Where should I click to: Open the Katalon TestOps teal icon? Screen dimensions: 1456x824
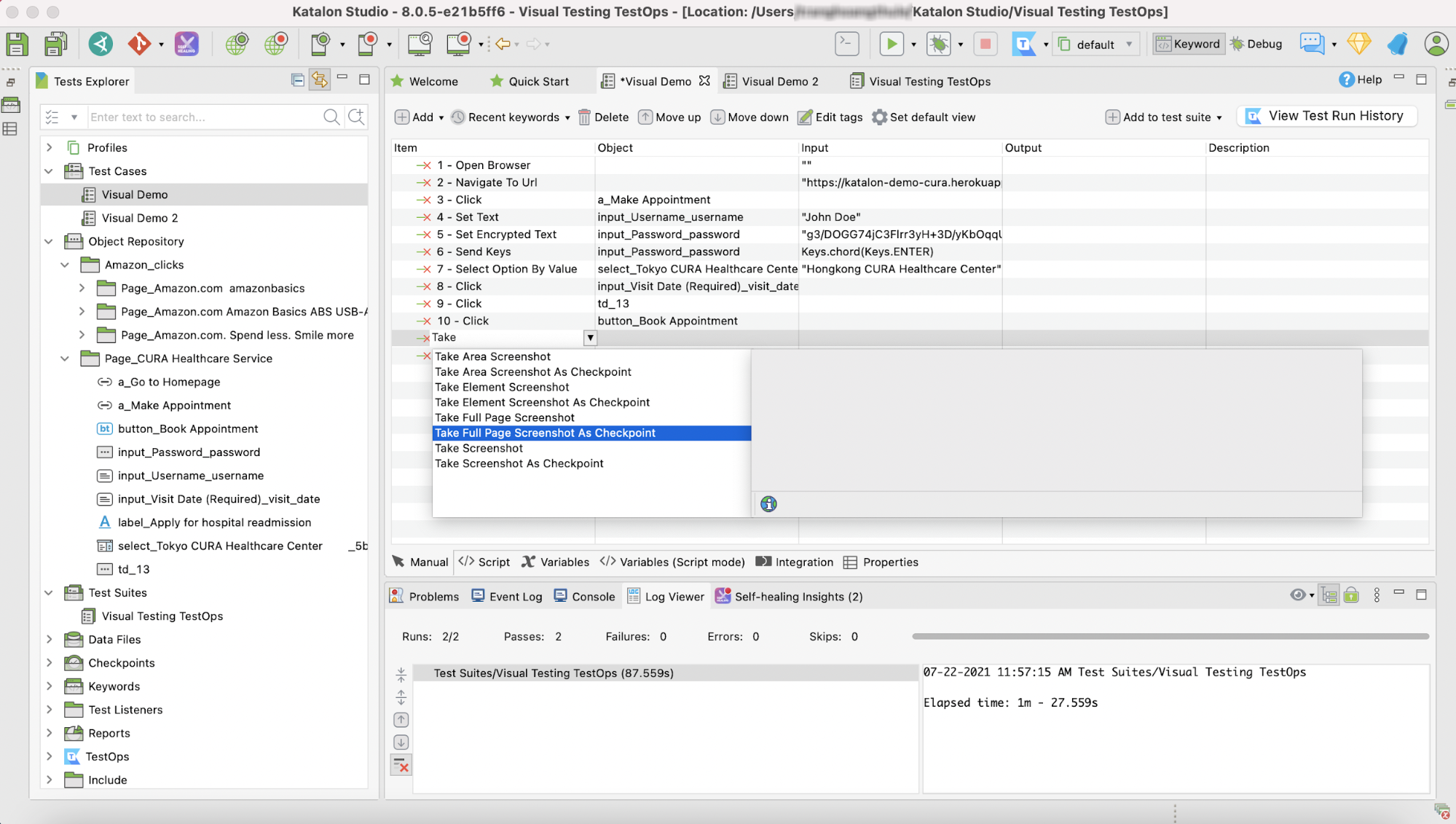click(101, 44)
